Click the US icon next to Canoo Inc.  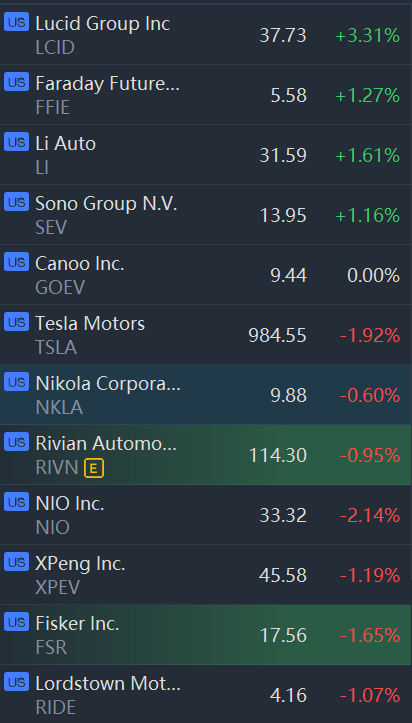[x=17, y=262]
